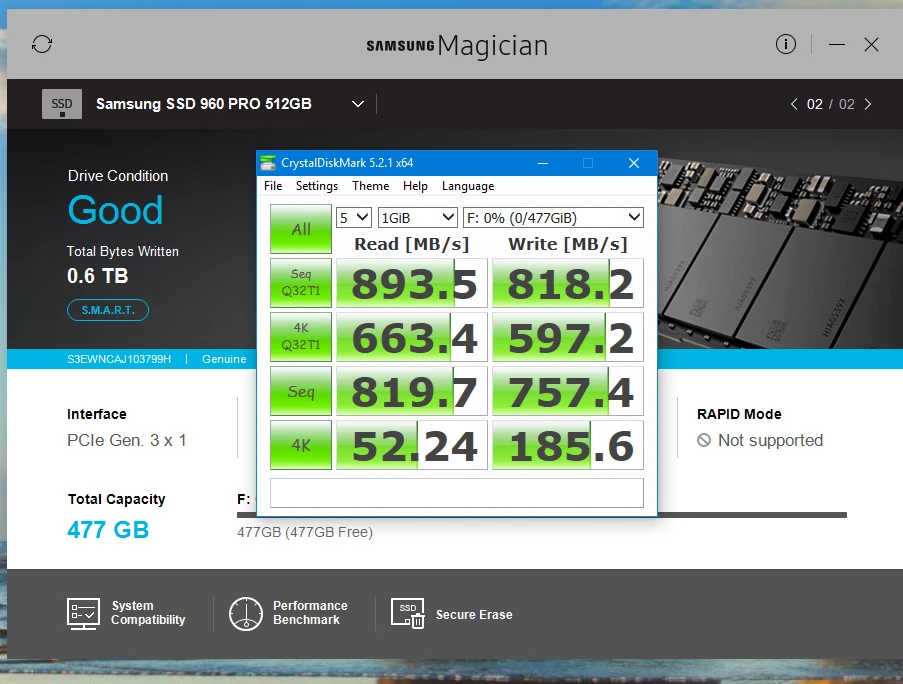Click the System Compatibility label
This screenshot has width=903, height=684.
[148, 613]
